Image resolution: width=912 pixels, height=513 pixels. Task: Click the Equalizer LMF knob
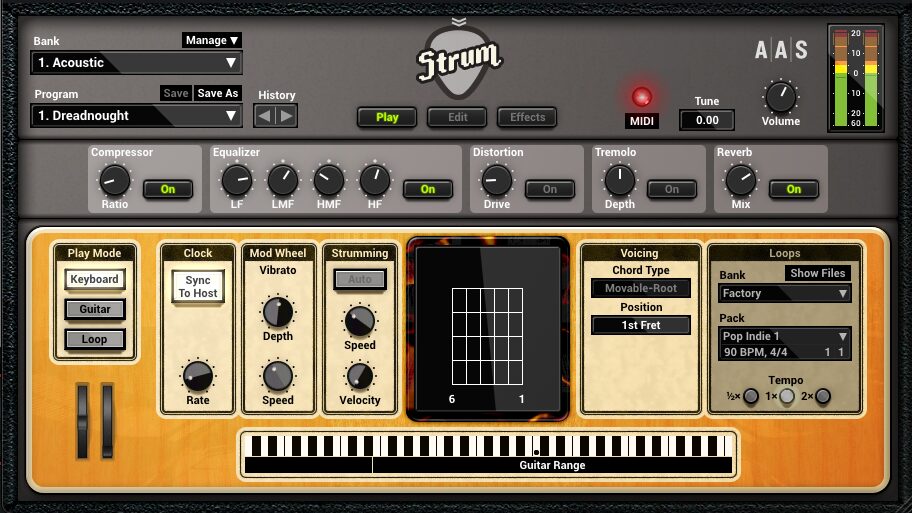pos(283,181)
